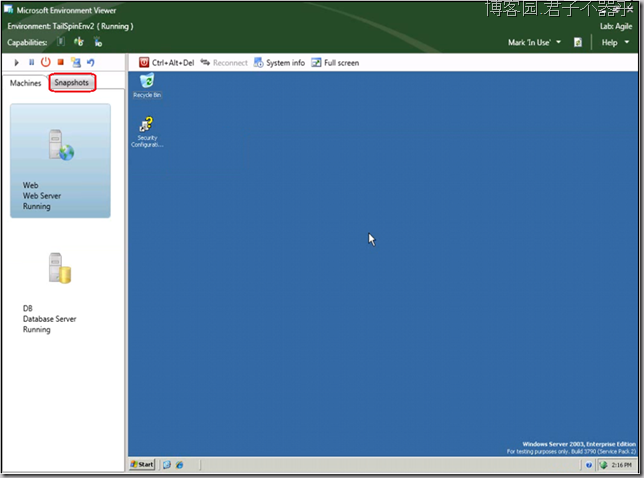The image size is (644, 478).
Task: Click the Reconnect toolbar item
Action: coord(224,62)
